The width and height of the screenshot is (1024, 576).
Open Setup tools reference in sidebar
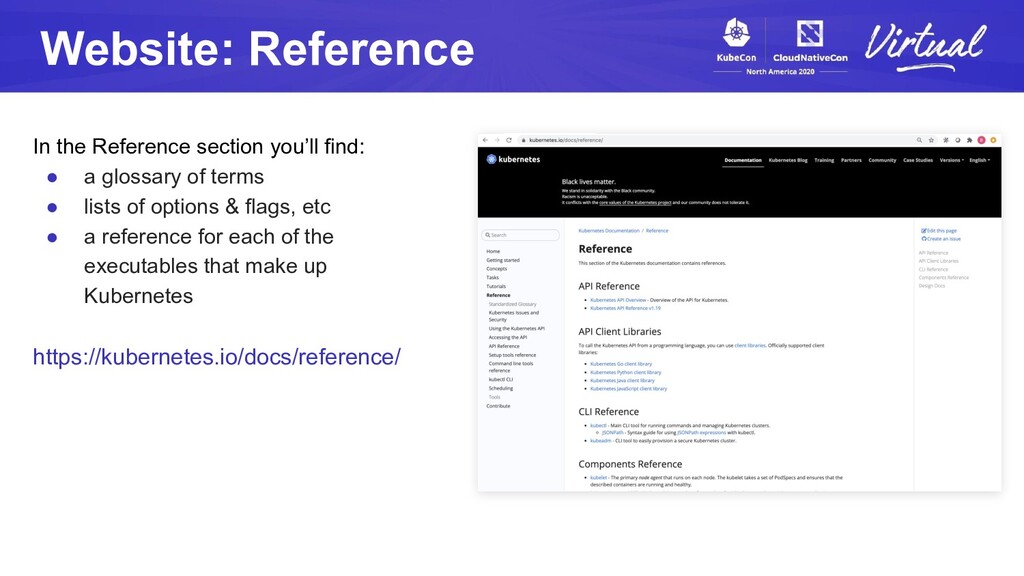pos(512,355)
